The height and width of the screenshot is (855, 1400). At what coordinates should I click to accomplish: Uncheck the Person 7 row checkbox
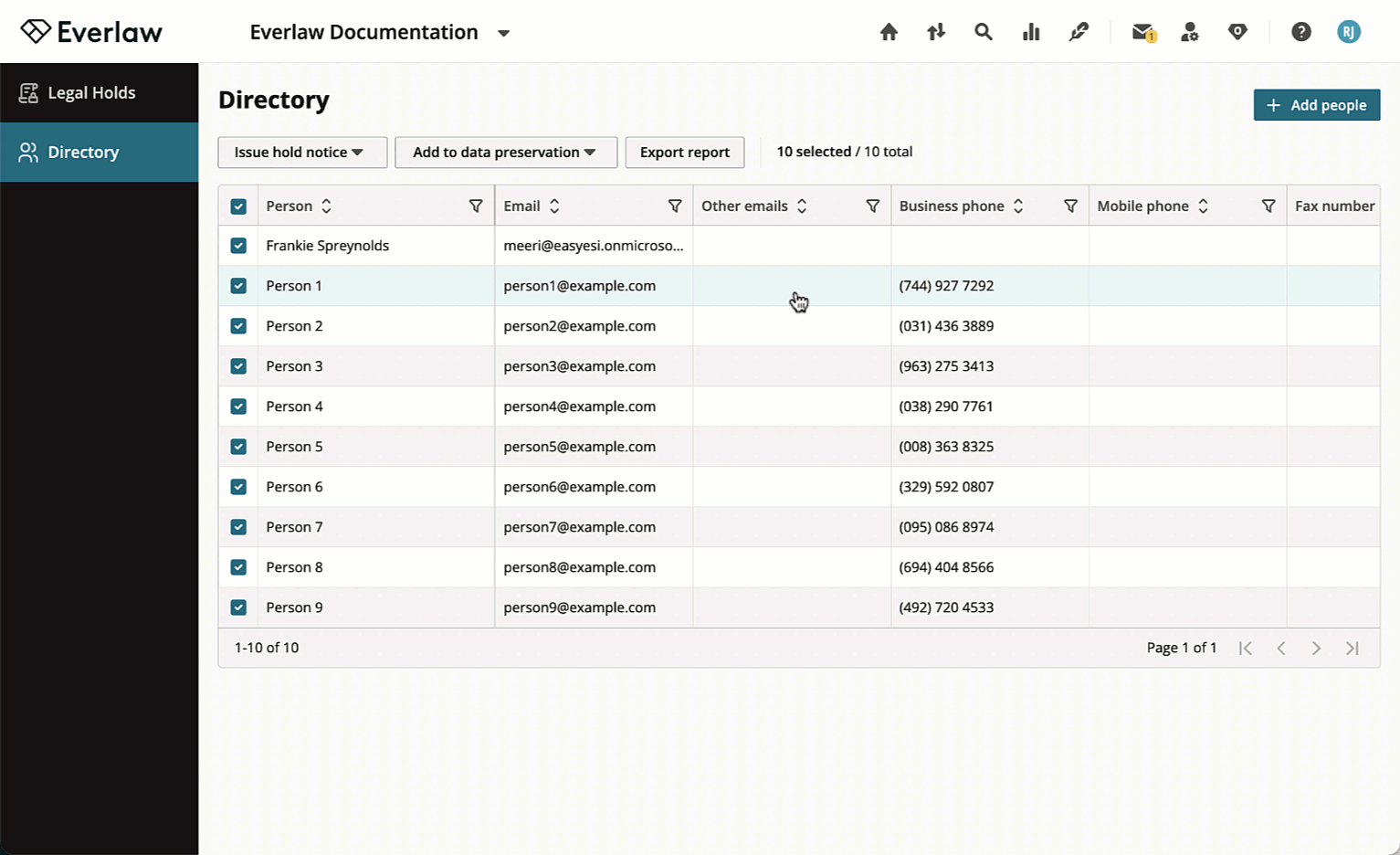(x=238, y=527)
